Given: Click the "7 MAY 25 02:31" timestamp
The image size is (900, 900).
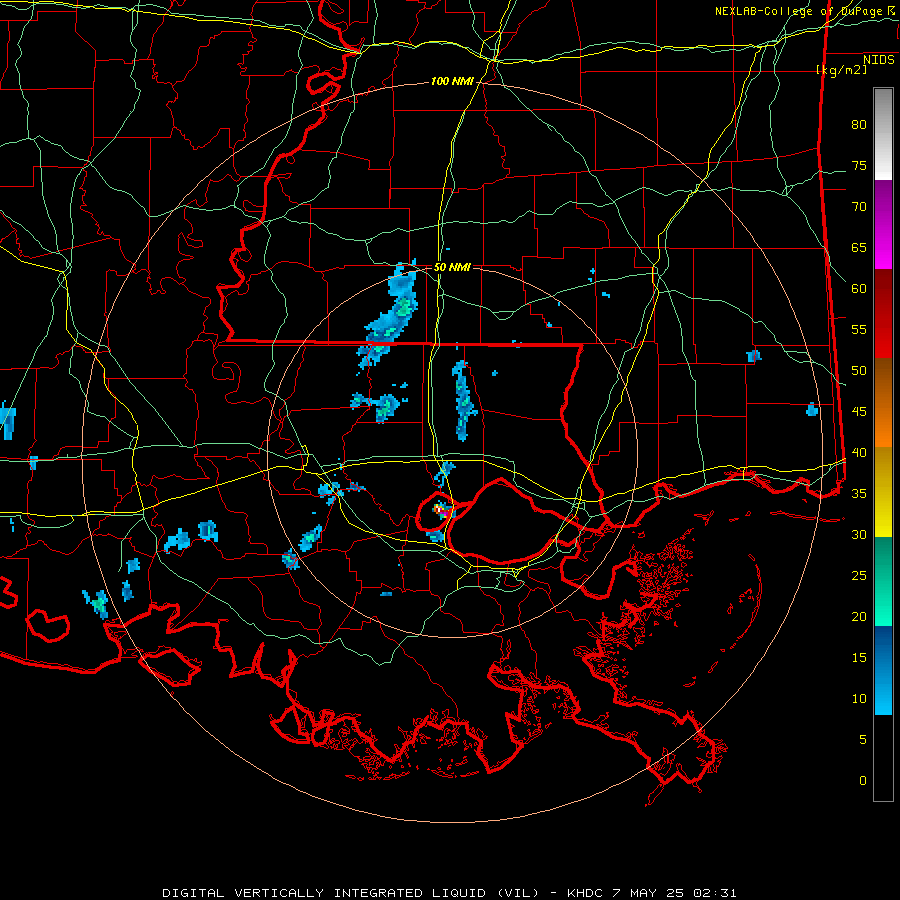Looking at the screenshot, I should click(x=676, y=893).
